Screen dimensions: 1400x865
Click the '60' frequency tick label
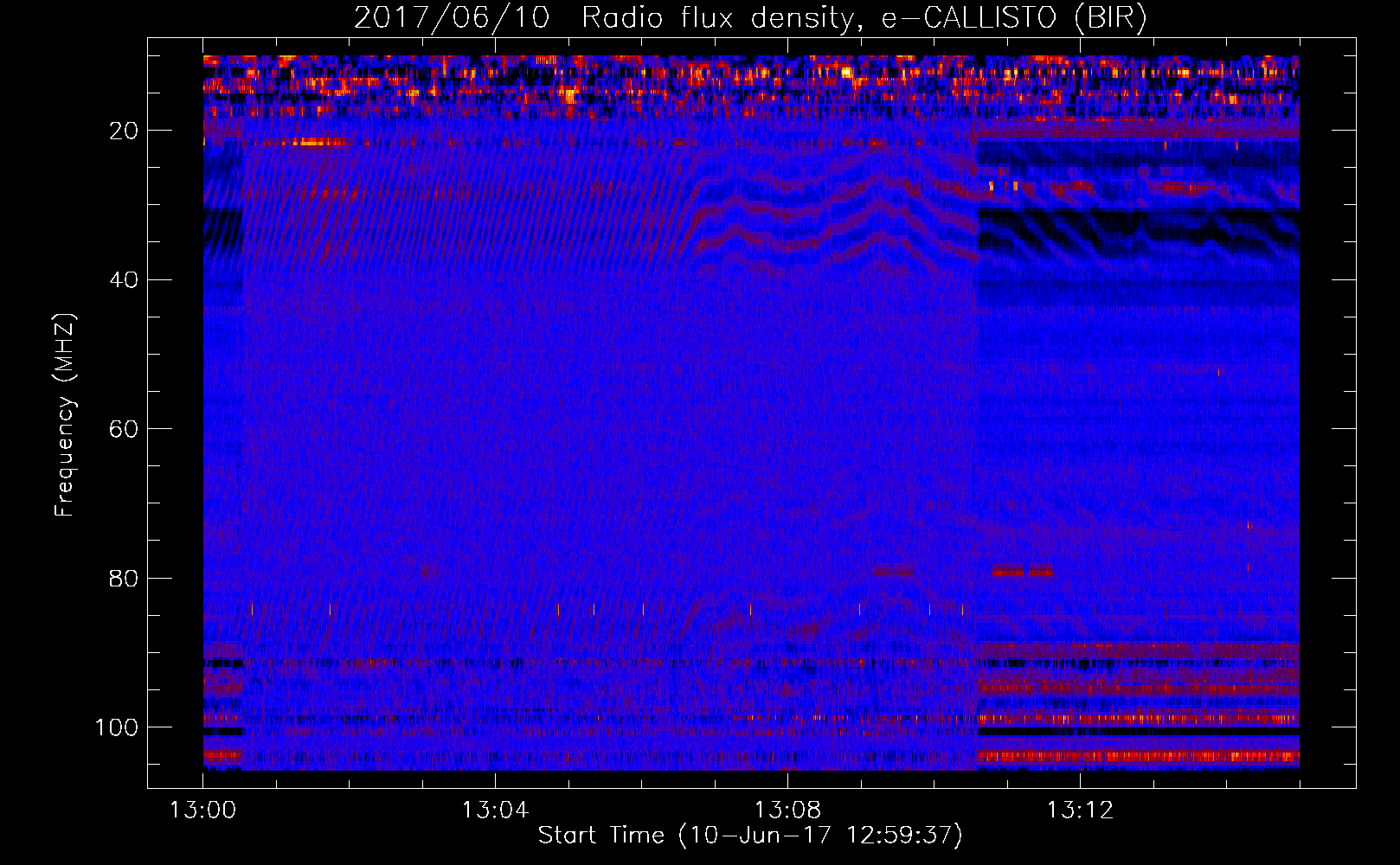point(125,429)
